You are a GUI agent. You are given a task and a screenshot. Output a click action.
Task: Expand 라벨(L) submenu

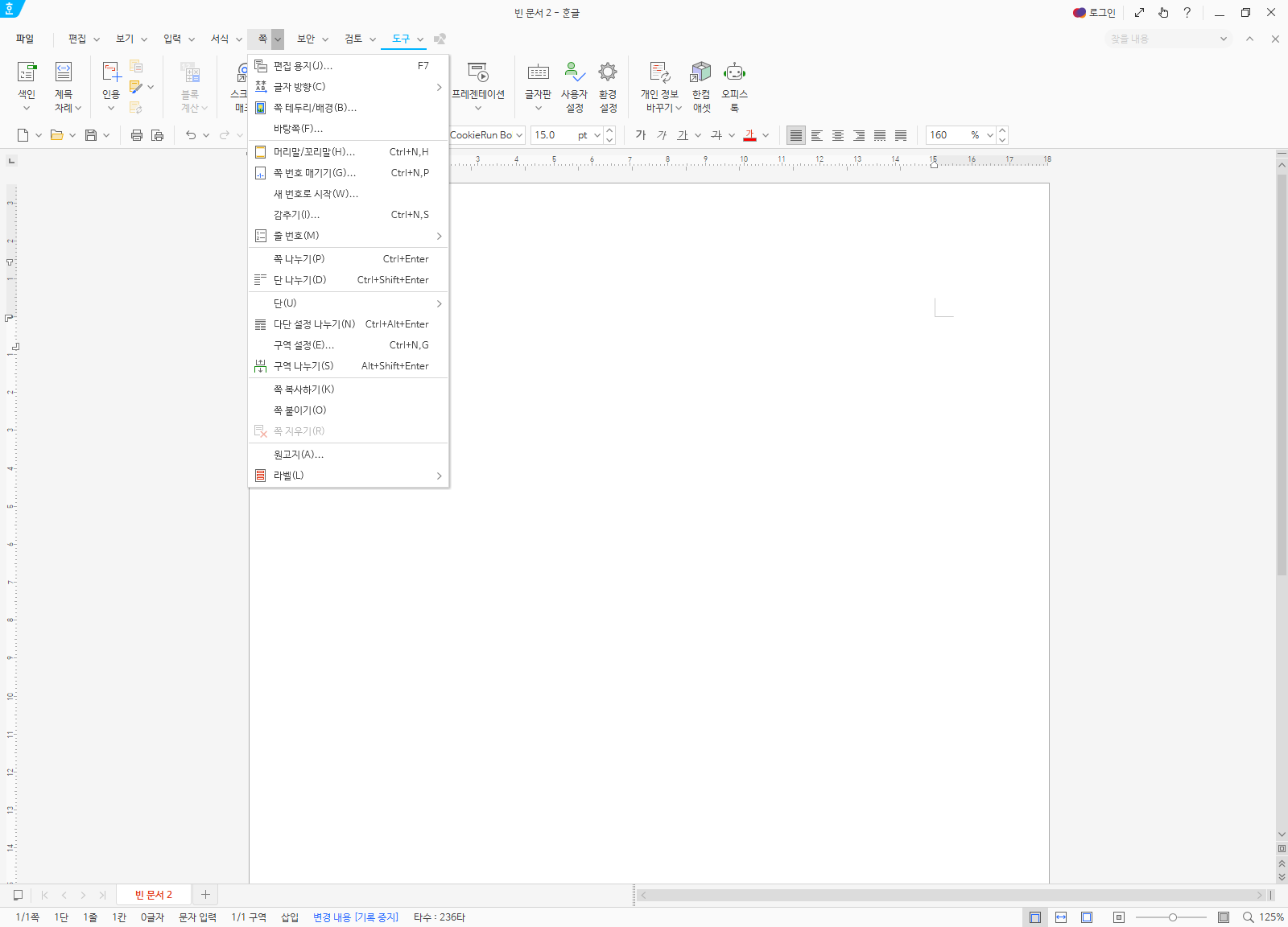click(439, 476)
